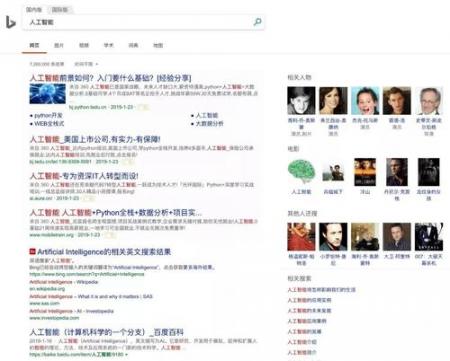Open the 007:大破天幕杀机 poster thumbnail

click(429, 237)
